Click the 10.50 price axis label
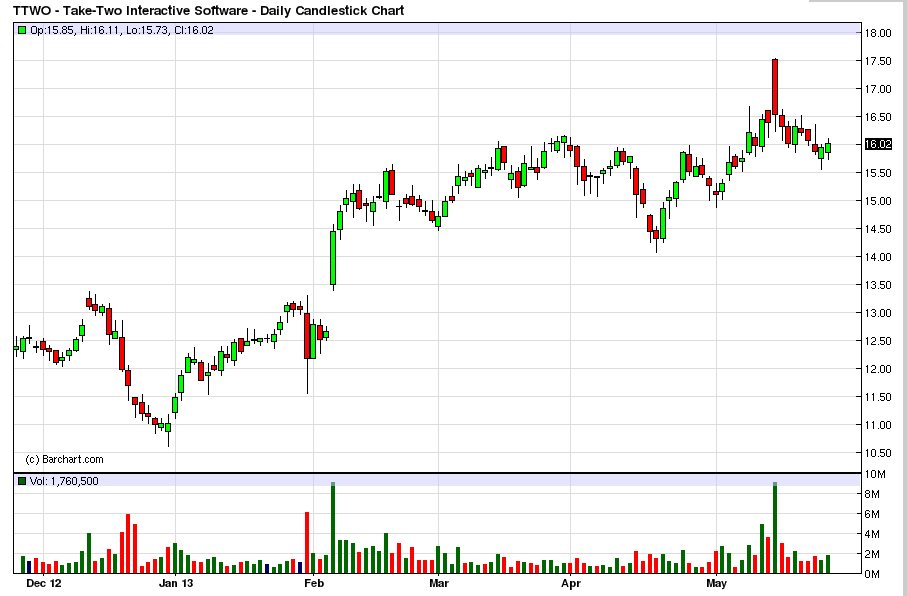The width and height of the screenshot is (907, 596). tap(878, 453)
